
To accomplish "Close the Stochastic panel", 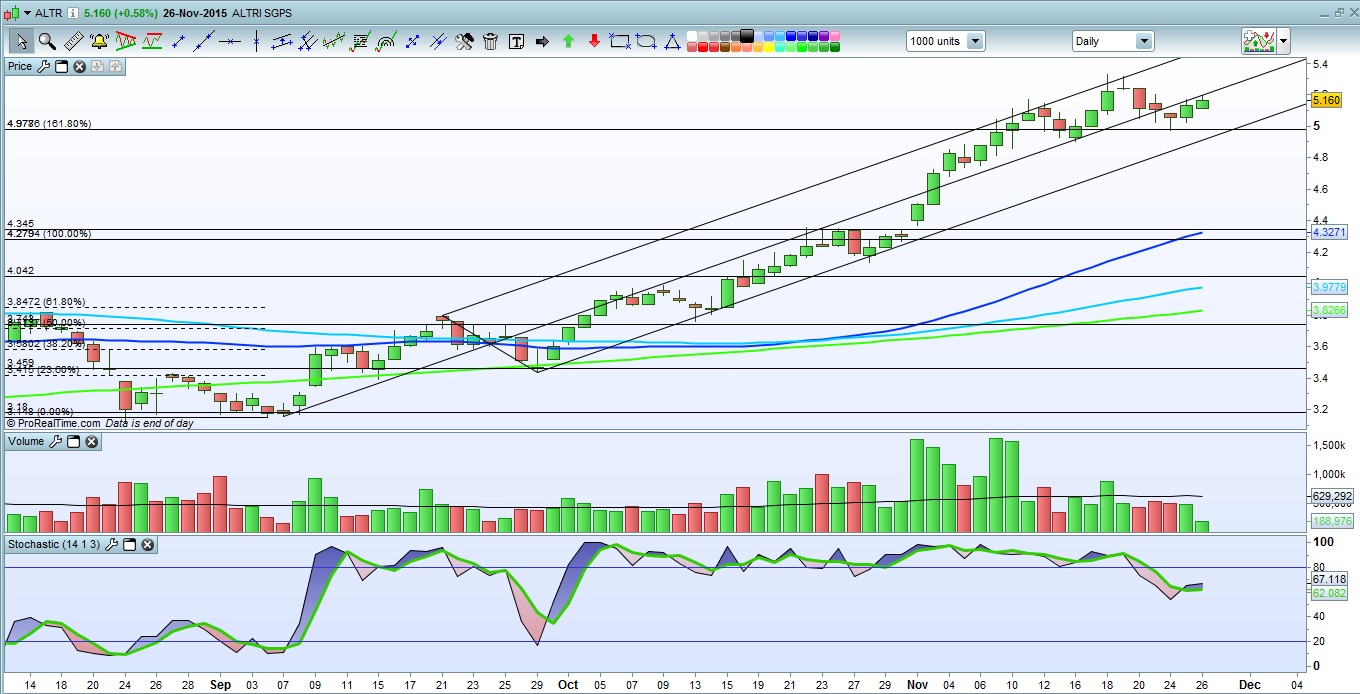I will [148, 545].
